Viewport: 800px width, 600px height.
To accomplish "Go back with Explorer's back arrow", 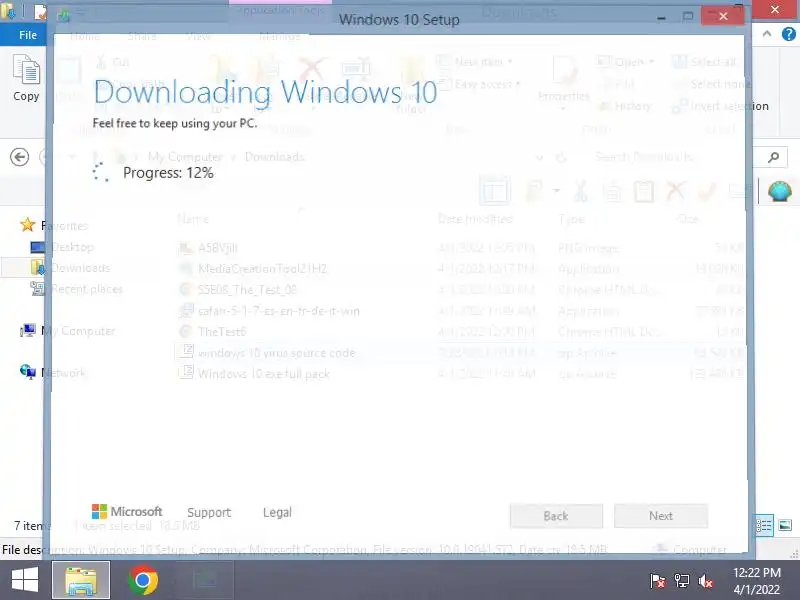I will [19, 157].
